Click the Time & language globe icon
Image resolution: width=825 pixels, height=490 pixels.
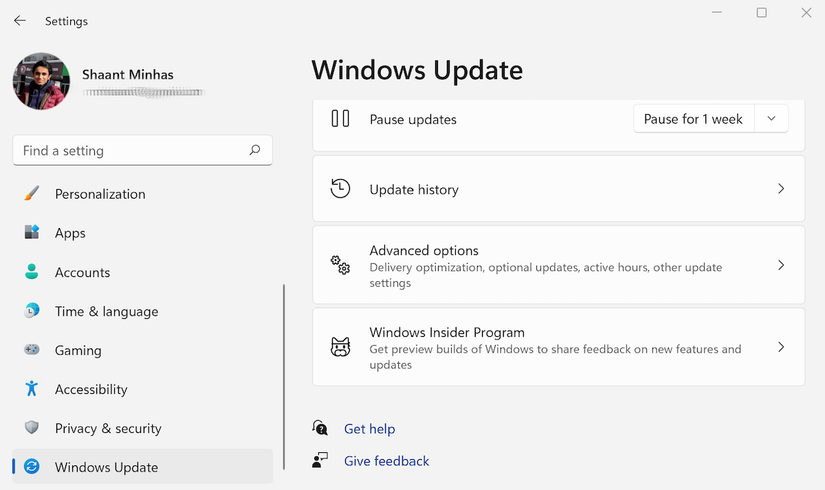pos(32,311)
